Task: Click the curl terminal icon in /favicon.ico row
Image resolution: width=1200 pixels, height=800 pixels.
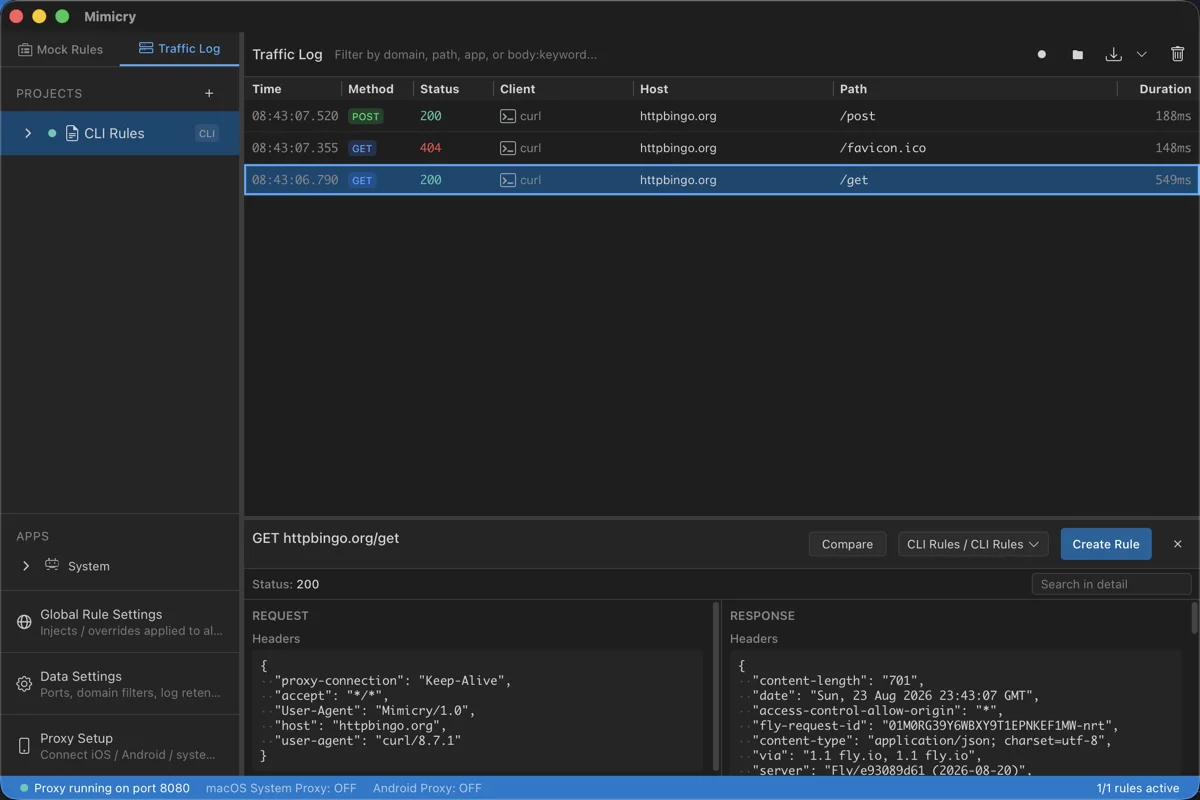Action: [x=508, y=148]
